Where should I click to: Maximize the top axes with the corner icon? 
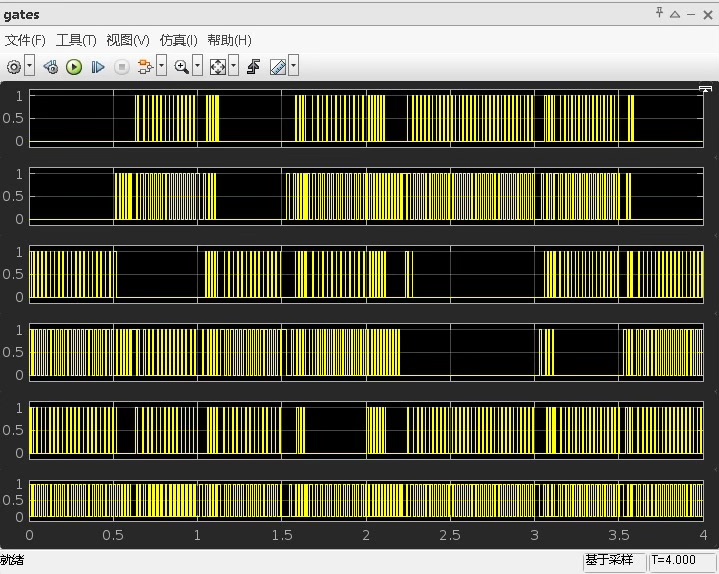tap(705, 89)
